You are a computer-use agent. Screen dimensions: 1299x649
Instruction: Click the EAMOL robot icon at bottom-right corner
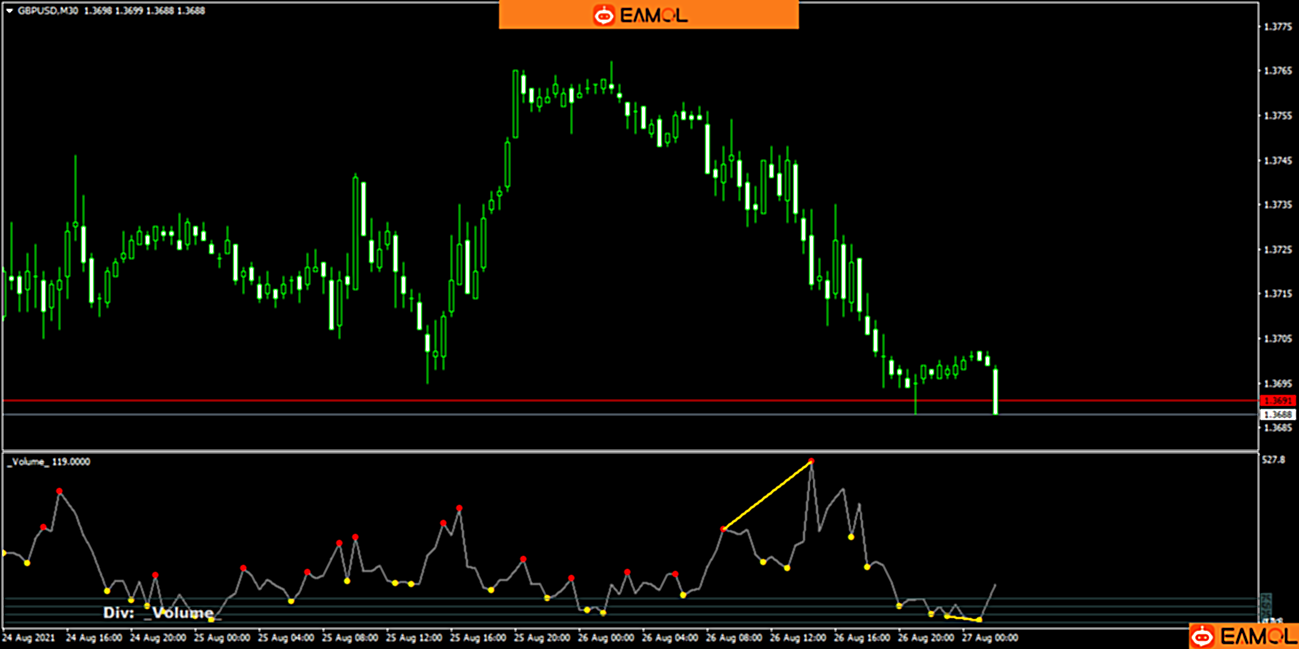pos(1204,636)
